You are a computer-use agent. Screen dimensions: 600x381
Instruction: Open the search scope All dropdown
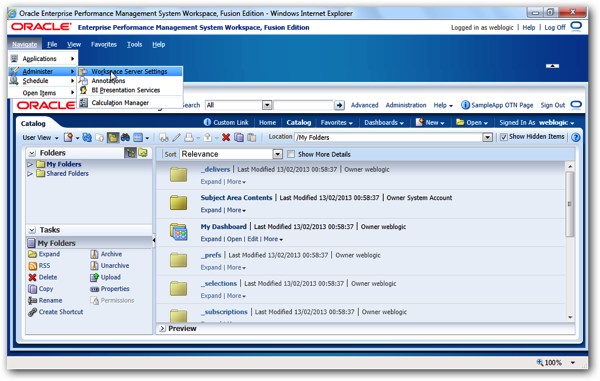coord(267,105)
